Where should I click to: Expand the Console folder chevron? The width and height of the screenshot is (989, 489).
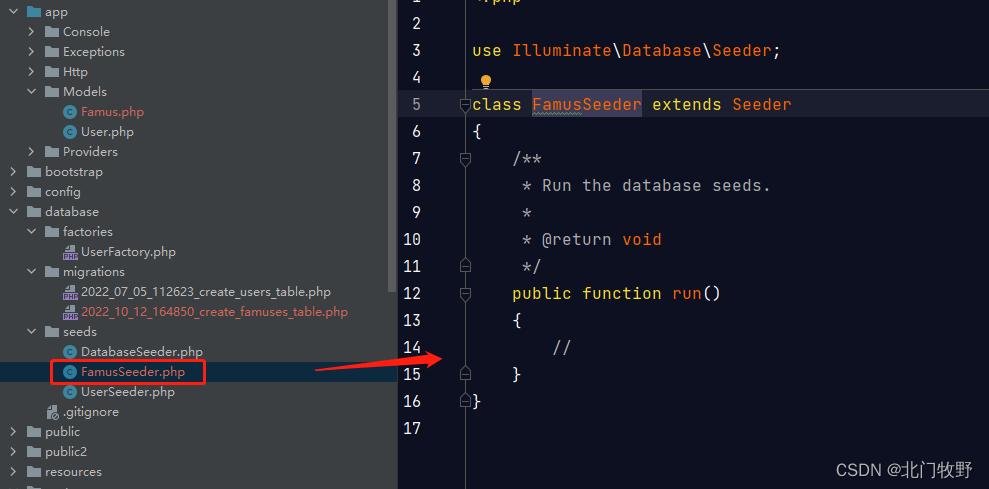pos(32,32)
